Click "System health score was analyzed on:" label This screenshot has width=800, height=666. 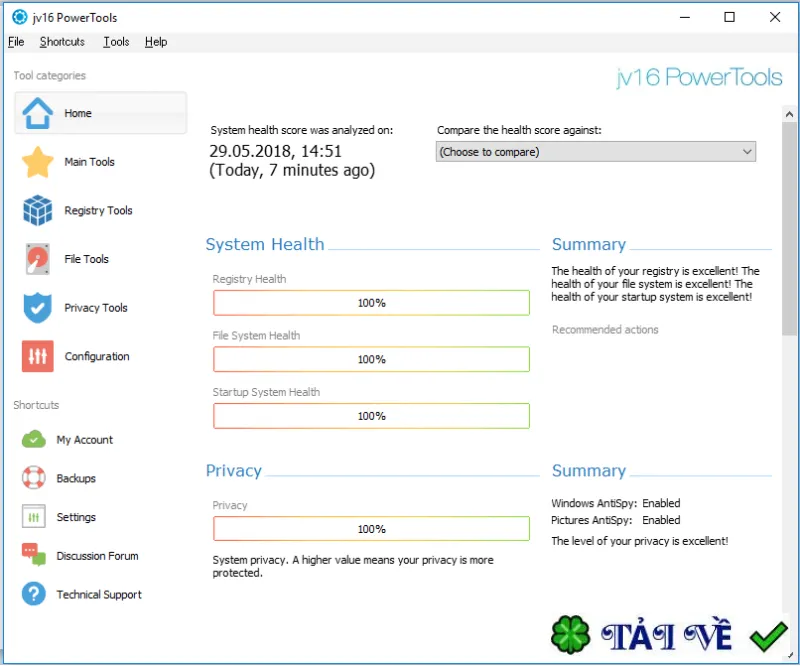pyautogui.click(x=302, y=130)
